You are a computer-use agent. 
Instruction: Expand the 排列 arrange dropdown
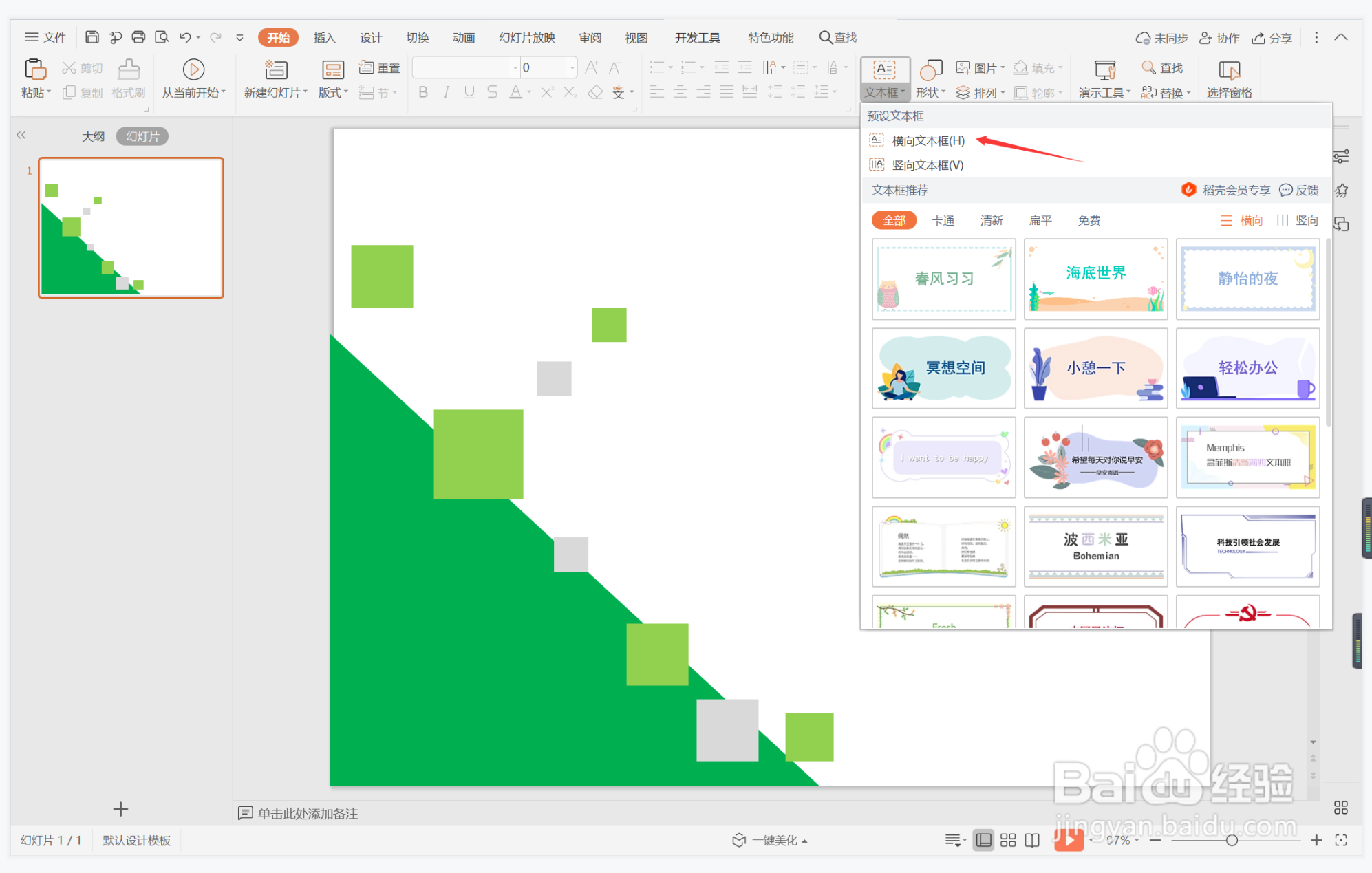click(x=980, y=92)
